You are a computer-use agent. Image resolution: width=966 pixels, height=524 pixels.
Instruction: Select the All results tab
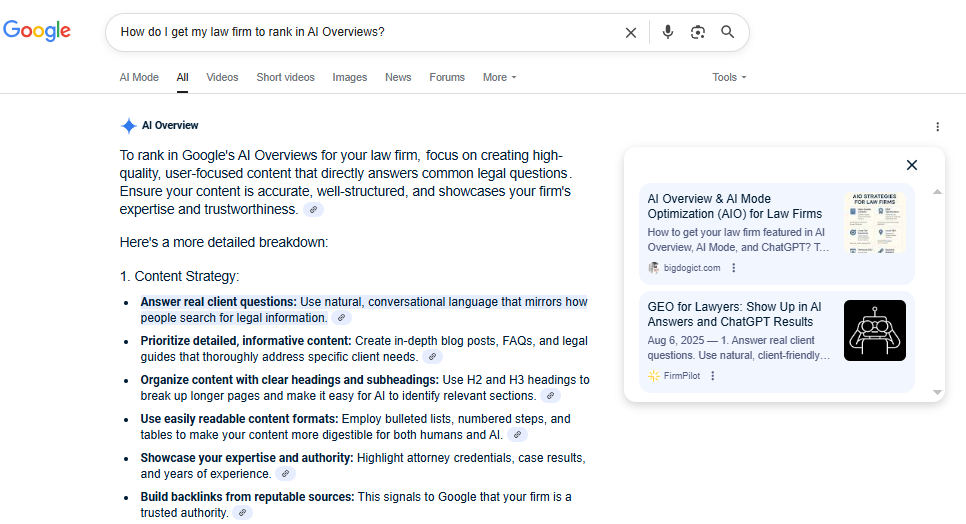[x=182, y=77]
